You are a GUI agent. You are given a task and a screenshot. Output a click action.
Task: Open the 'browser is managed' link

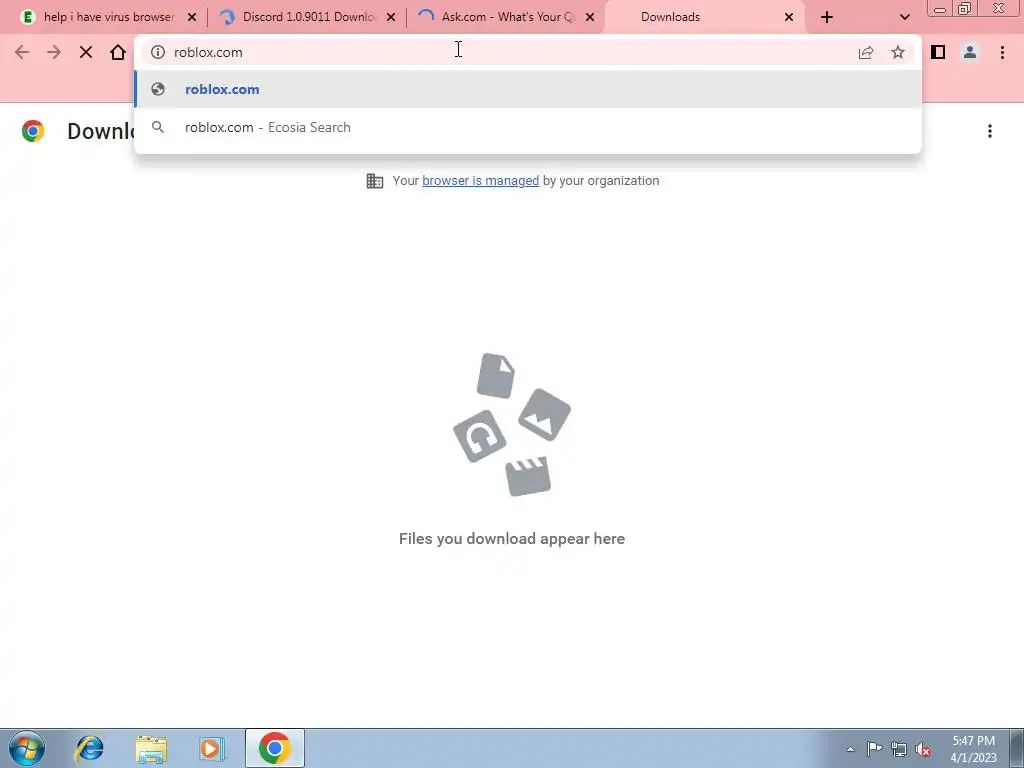pyautogui.click(x=480, y=181)
